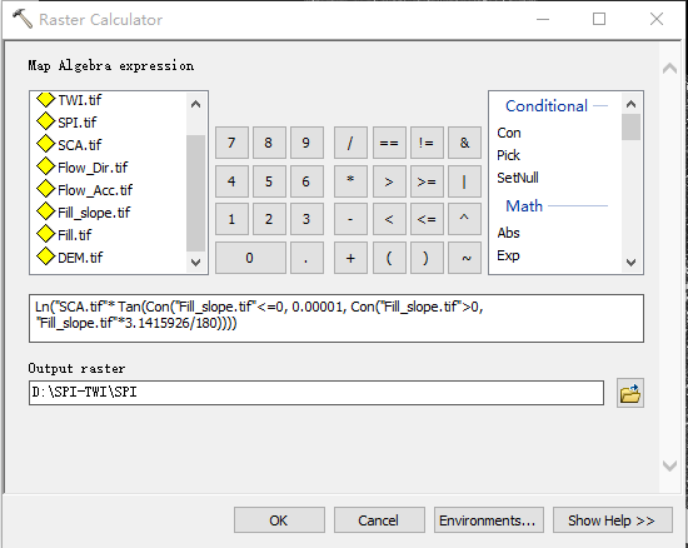Cancel the Raster Calculator dialog

(379, 520)
